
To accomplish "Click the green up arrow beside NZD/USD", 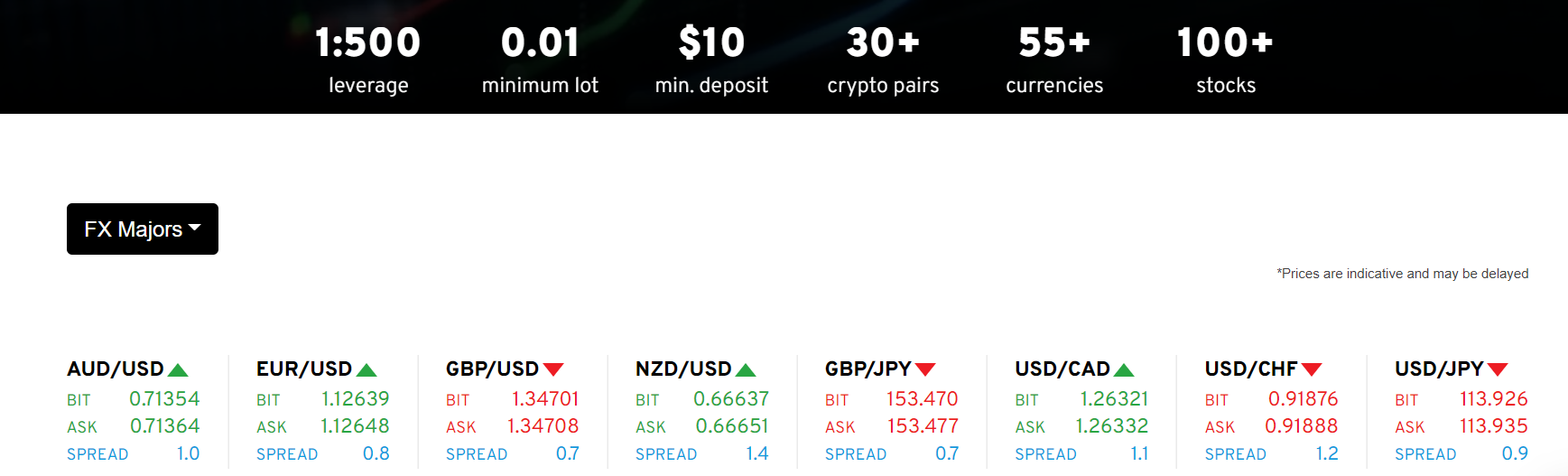I will coord(746,369).
